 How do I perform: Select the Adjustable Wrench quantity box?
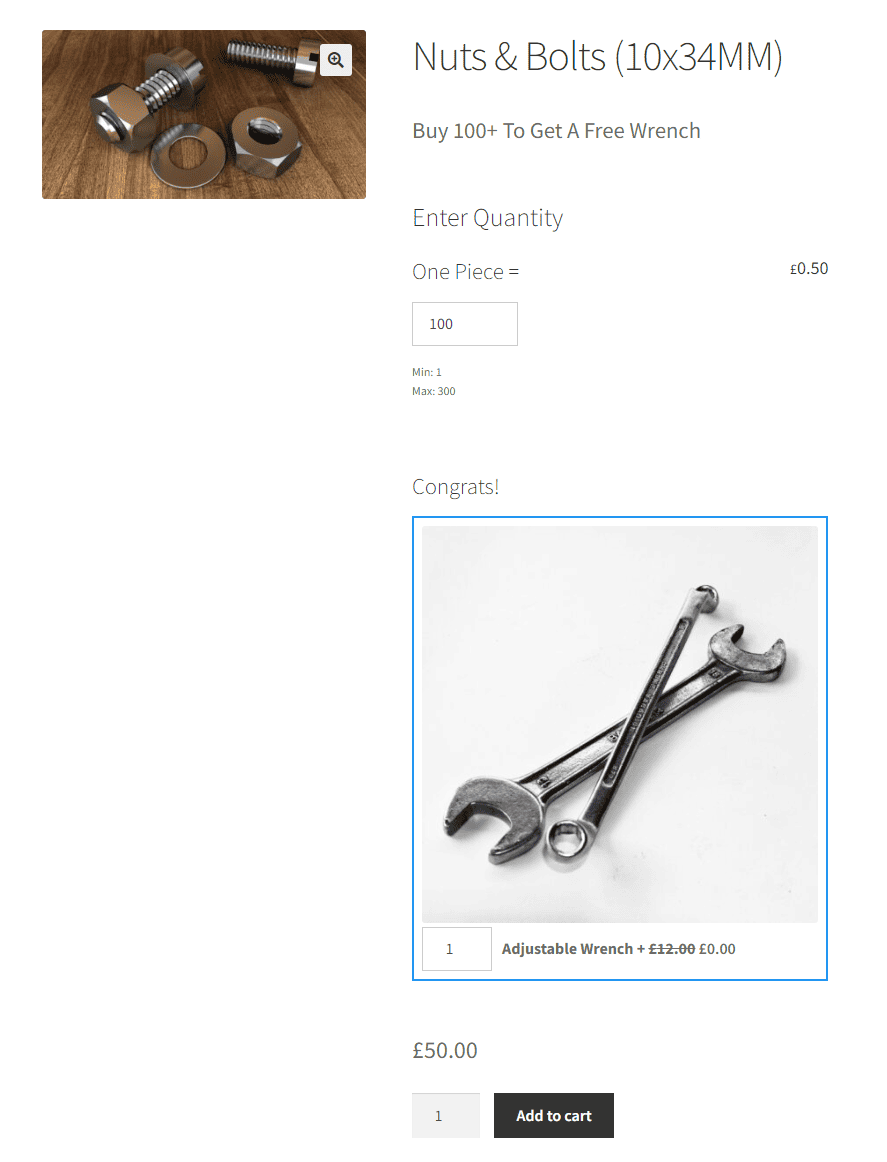tap(456, 949)
